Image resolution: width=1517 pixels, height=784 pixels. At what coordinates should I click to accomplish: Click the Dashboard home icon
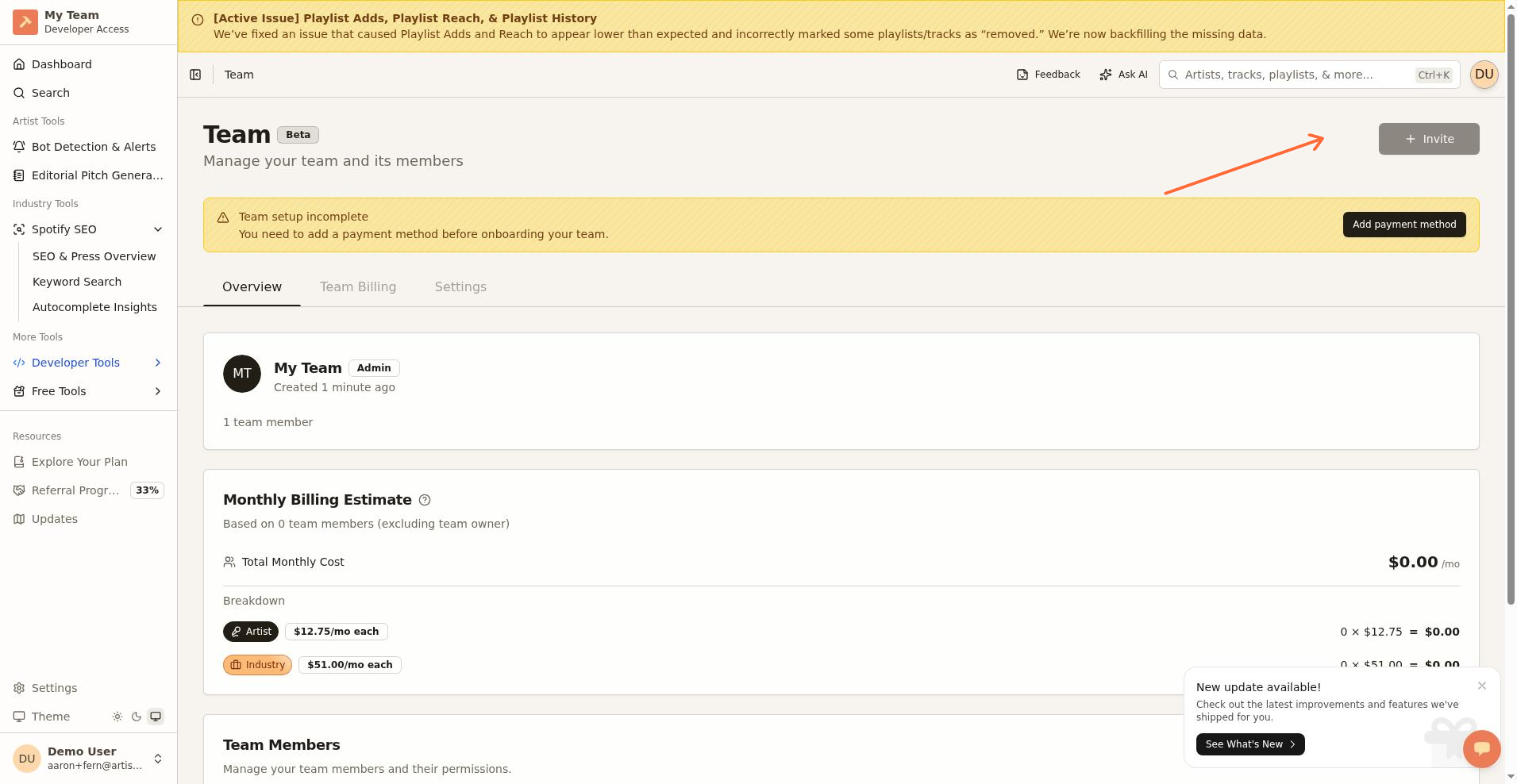[19, 64]
